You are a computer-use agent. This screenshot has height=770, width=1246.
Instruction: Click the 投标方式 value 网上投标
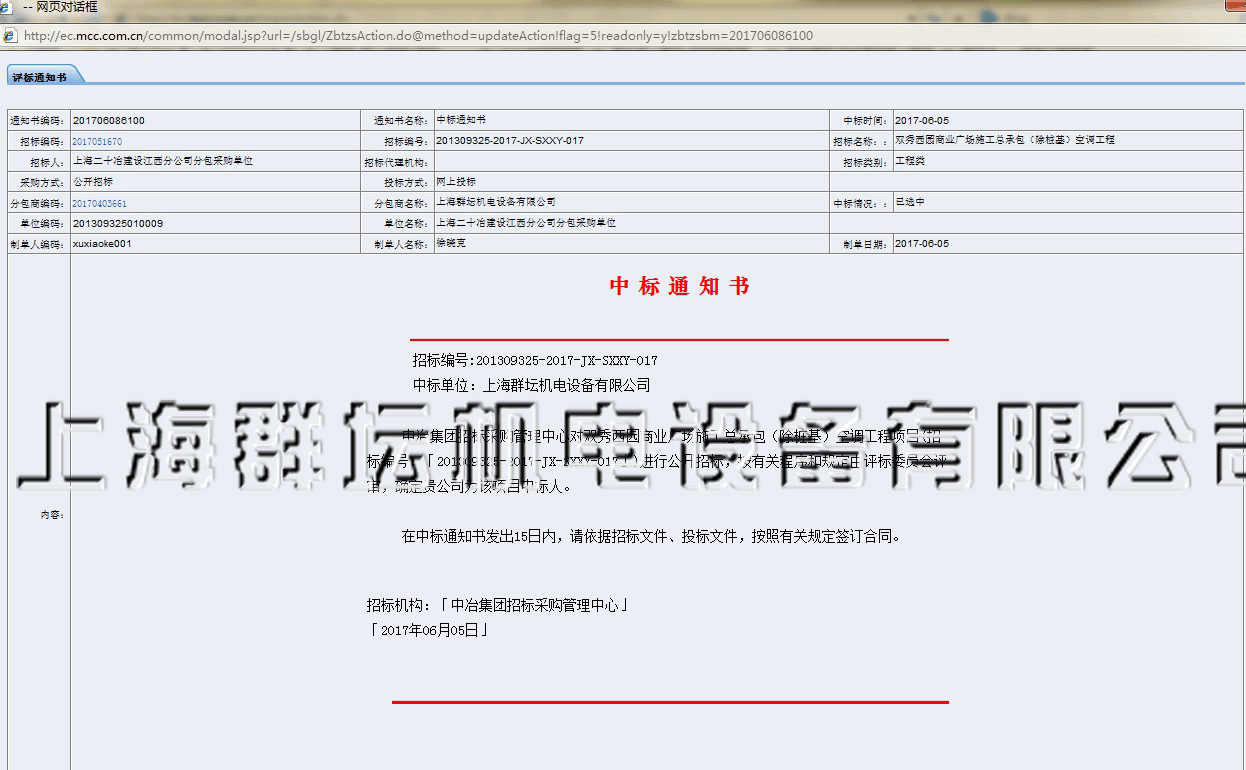coord(457,182)
